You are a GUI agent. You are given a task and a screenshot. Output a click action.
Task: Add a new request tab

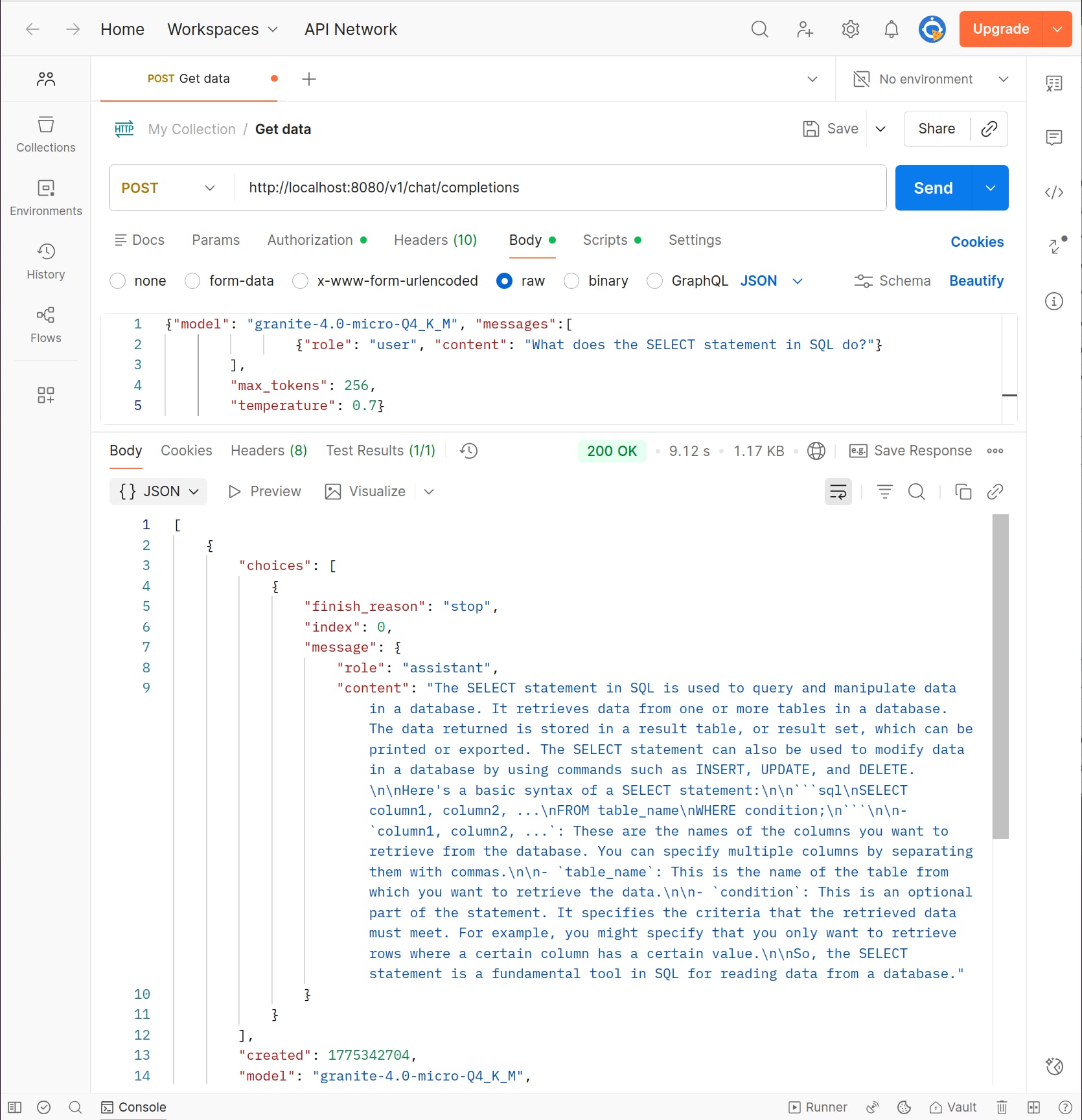pos(309,79)
